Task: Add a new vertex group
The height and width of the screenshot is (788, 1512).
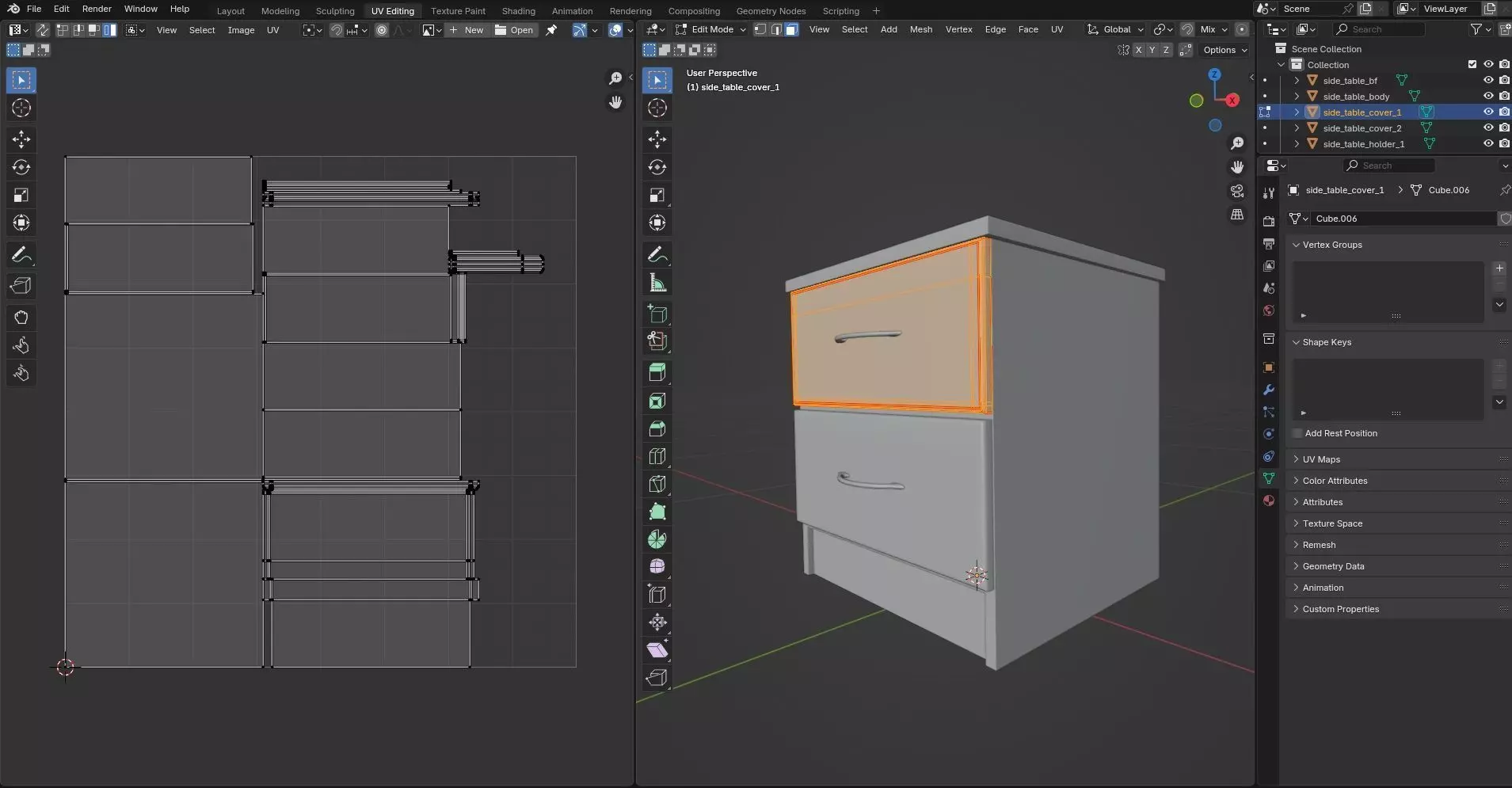Action: coord(1499,268)
